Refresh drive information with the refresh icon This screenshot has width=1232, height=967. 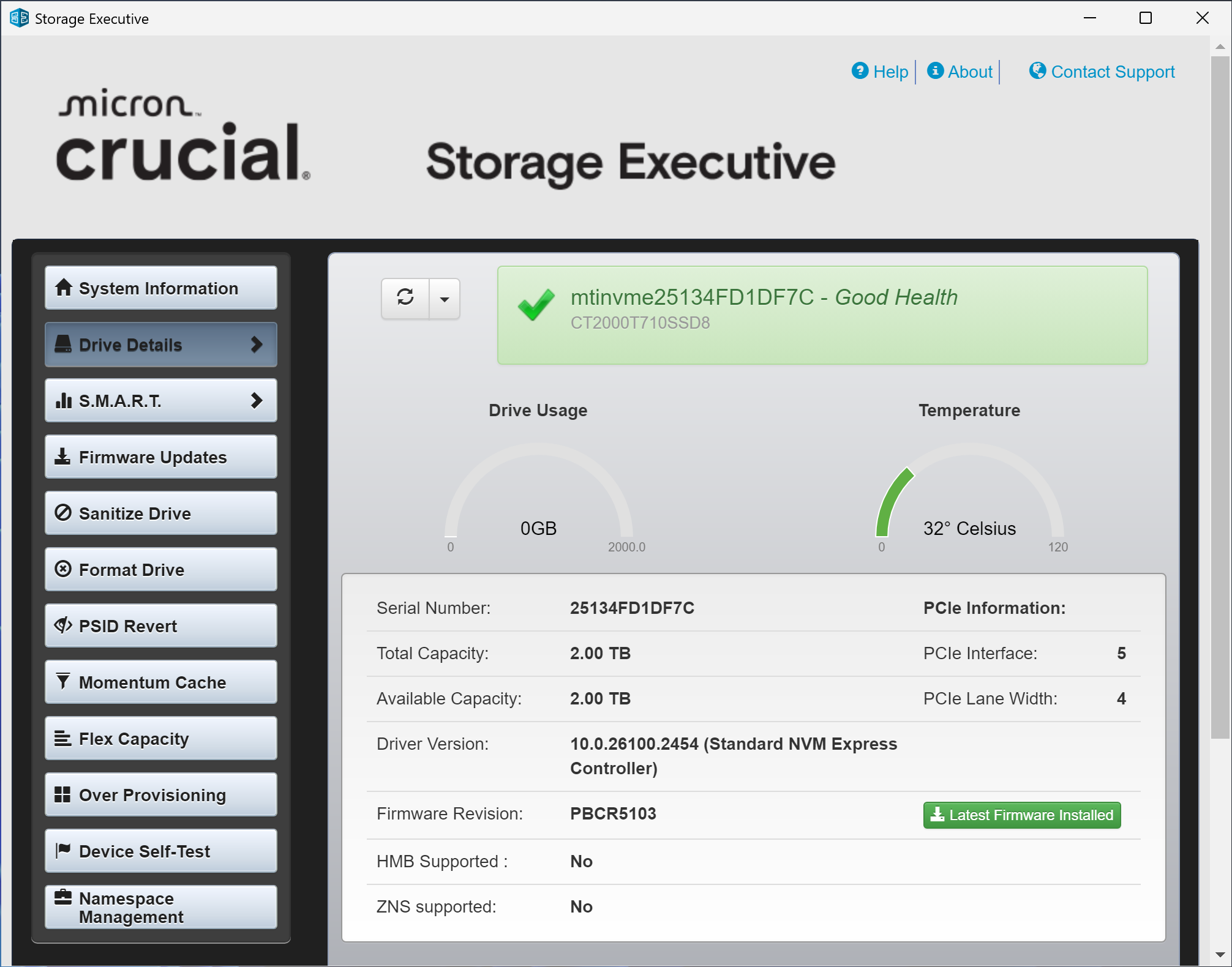coord(405,298)
